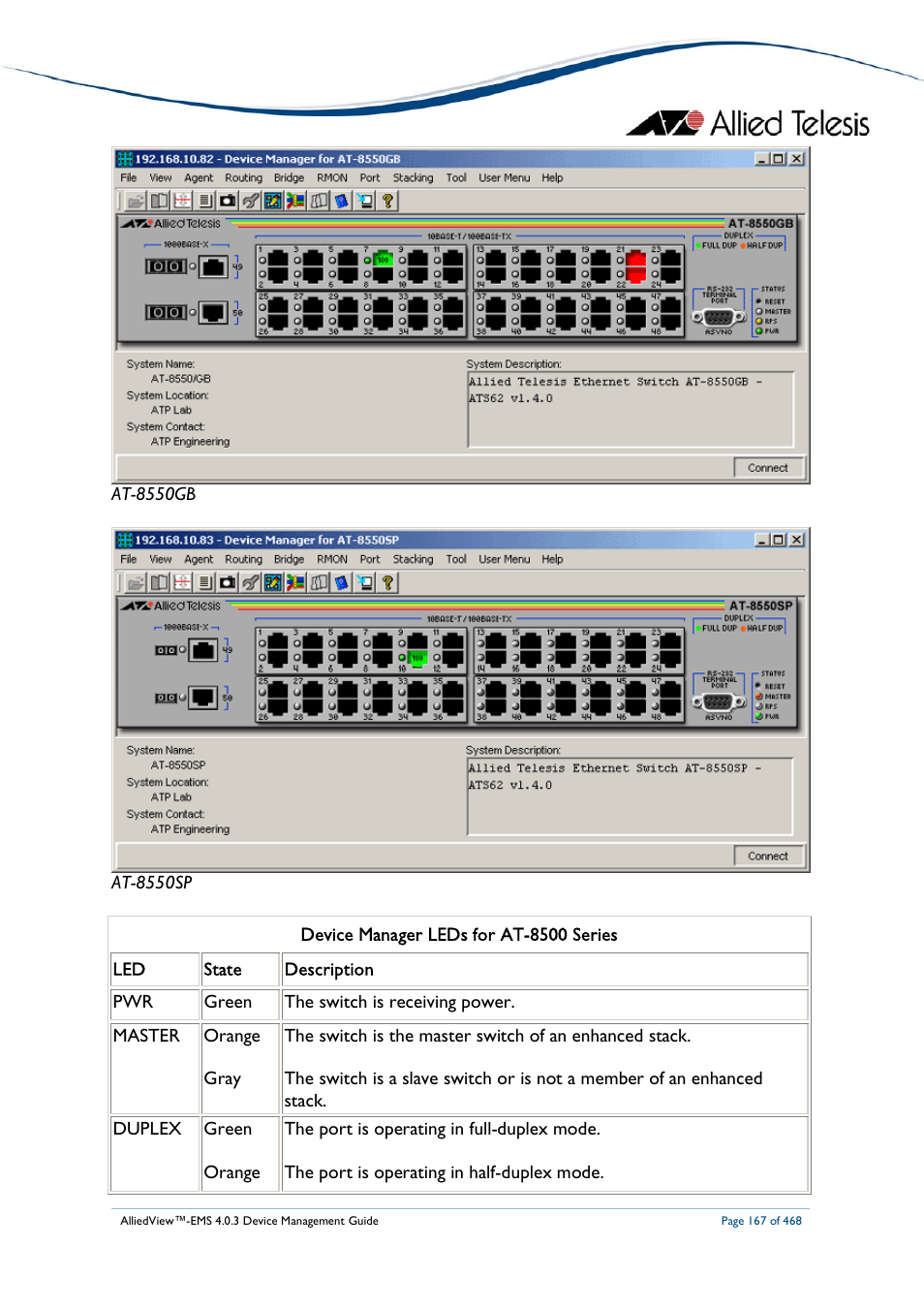Screen dimensions: 924x1309
Task: Click the wrench tool icon in AT-8550SP toolbar
Action: (250, 582)
